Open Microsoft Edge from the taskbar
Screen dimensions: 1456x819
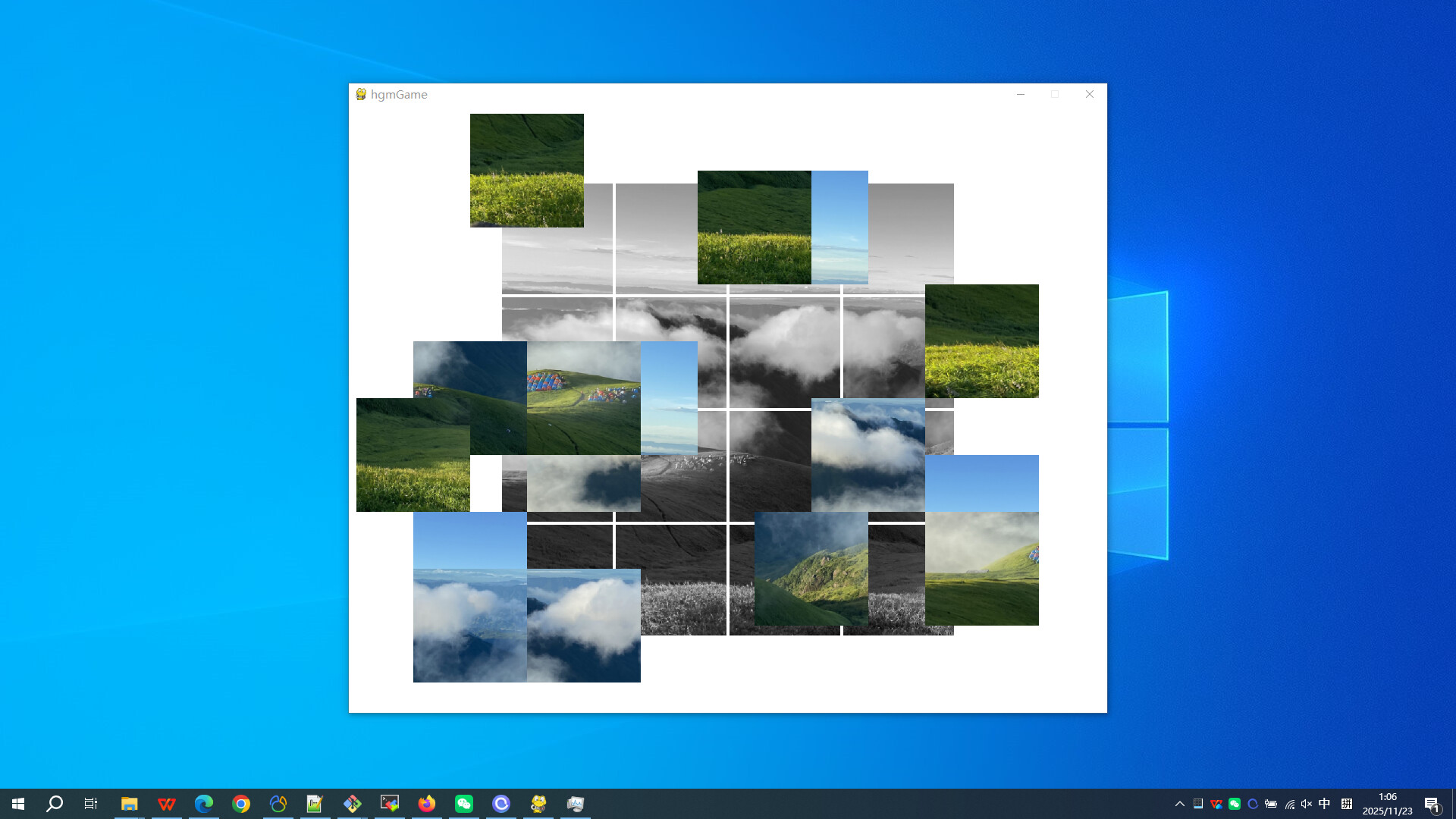[x=203, y=803]
